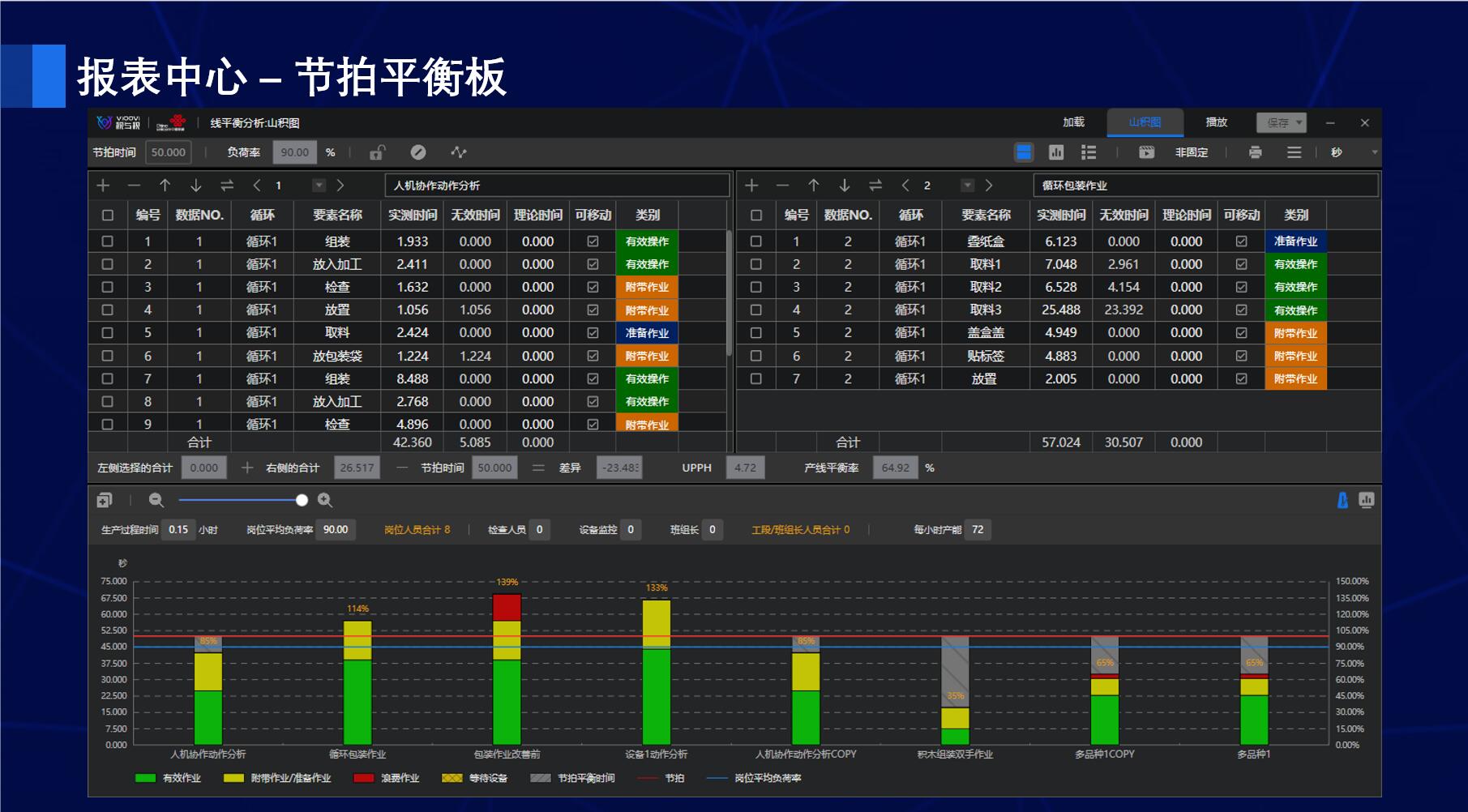Viewport: 1468px width, 812px height.
Task: Select the blue split-panel layout icon
Action: coord(1024,152)
